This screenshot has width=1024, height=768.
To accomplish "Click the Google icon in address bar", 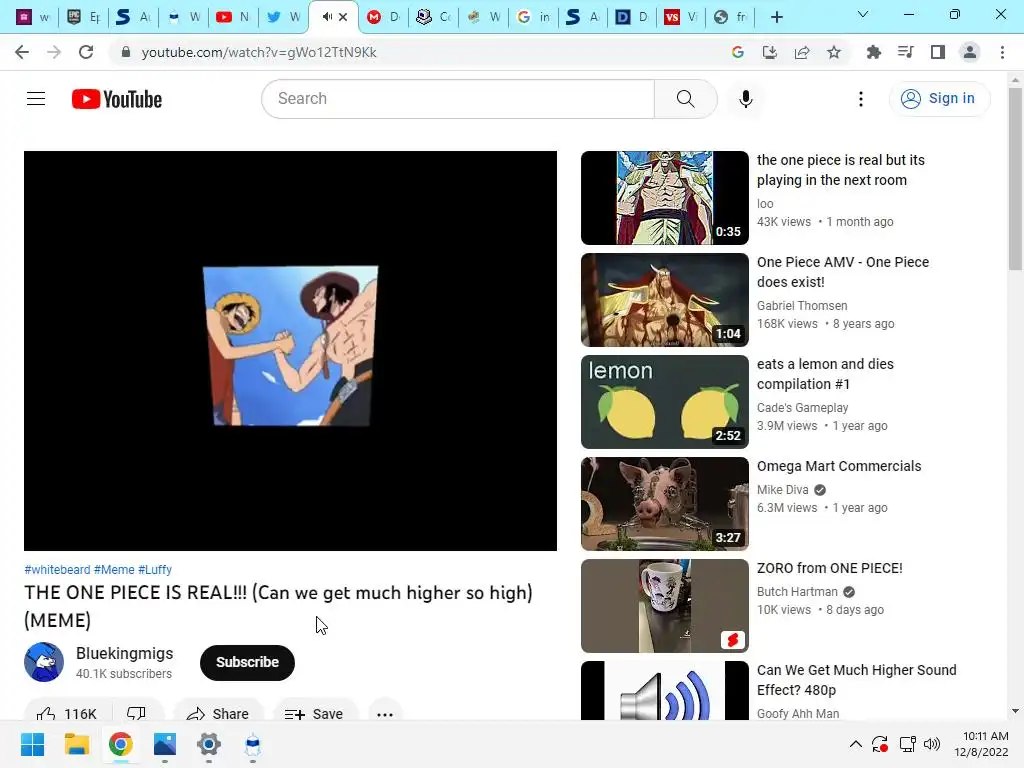I will (738, 52).
